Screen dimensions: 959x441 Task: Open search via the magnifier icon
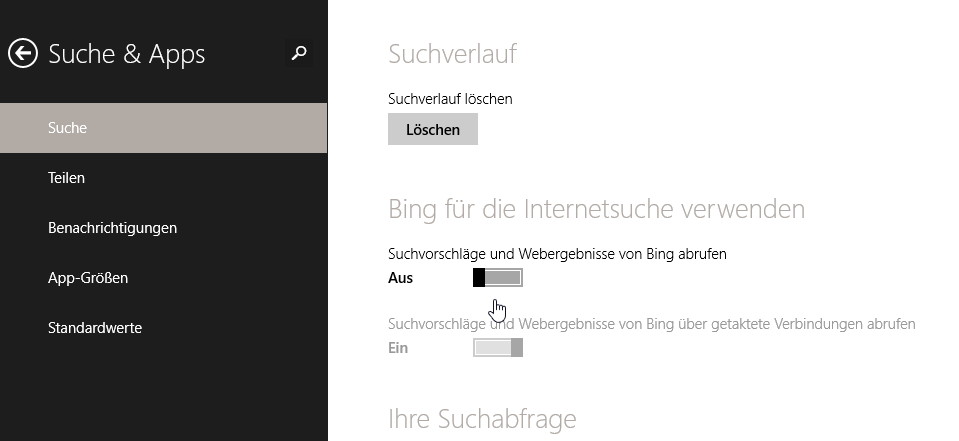pyautogui.click(x=298, y=53)
